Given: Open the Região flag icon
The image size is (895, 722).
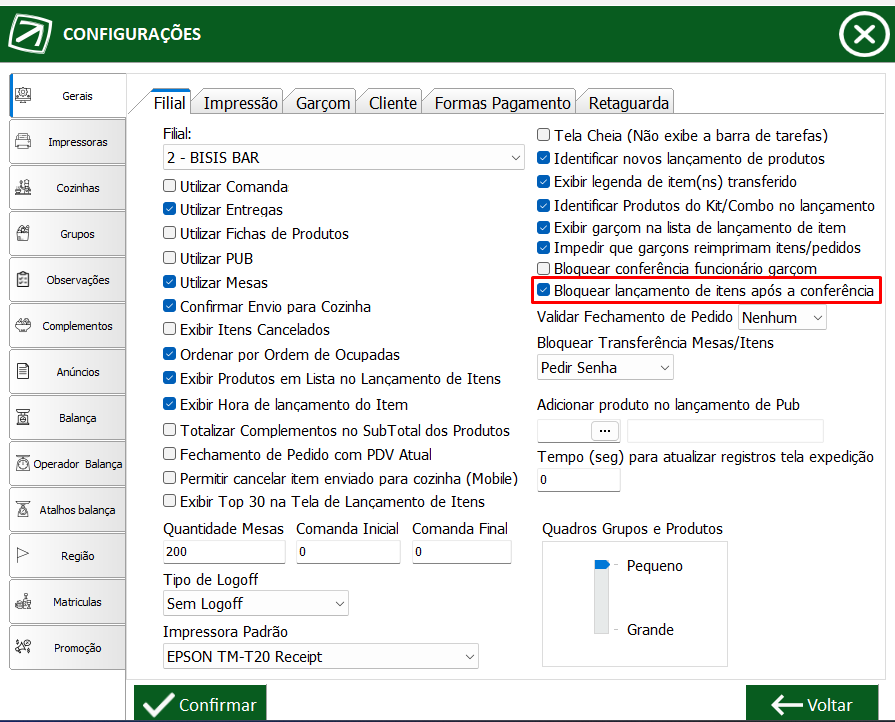Looking at the screenshot, I should pos(23,555).
